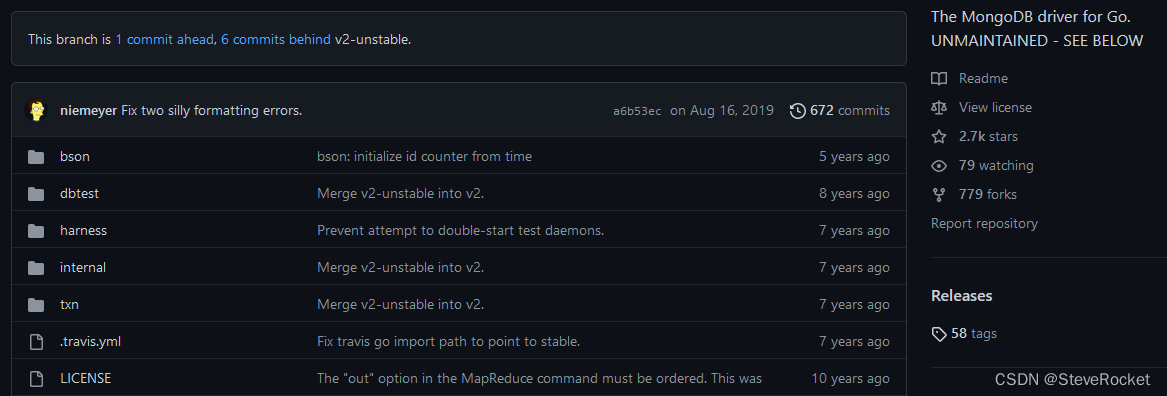Click the .travis.yml file icon
1167x396 pixels.
(36, 342)
